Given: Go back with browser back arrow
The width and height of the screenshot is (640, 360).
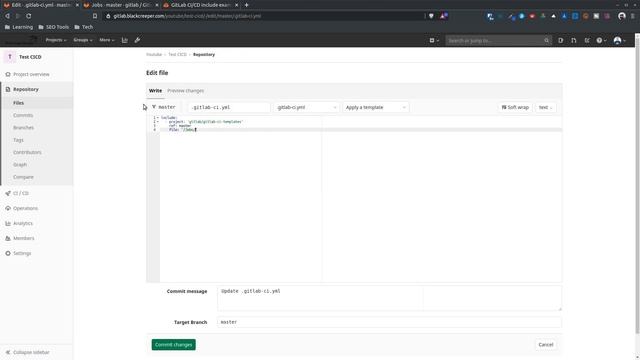Looking at the screenshot, I should click(x=7, y=16).
